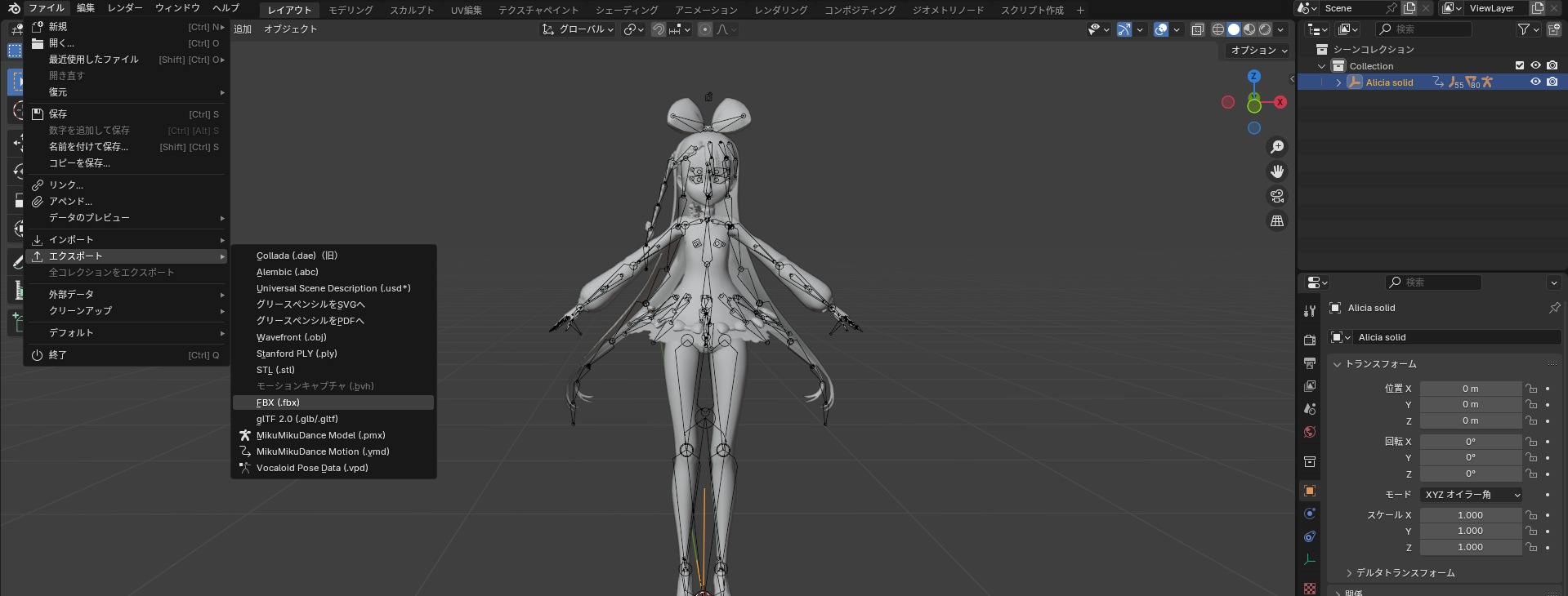Open Physics properties tab
Image resolution: width=1568 pixels, height=596 pixels.
click(x=1310, y=514)
